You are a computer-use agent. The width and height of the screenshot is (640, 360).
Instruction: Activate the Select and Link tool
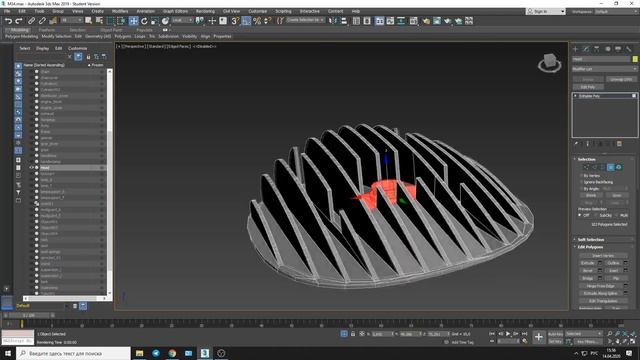pyautogui.click(x=31, y=21)
